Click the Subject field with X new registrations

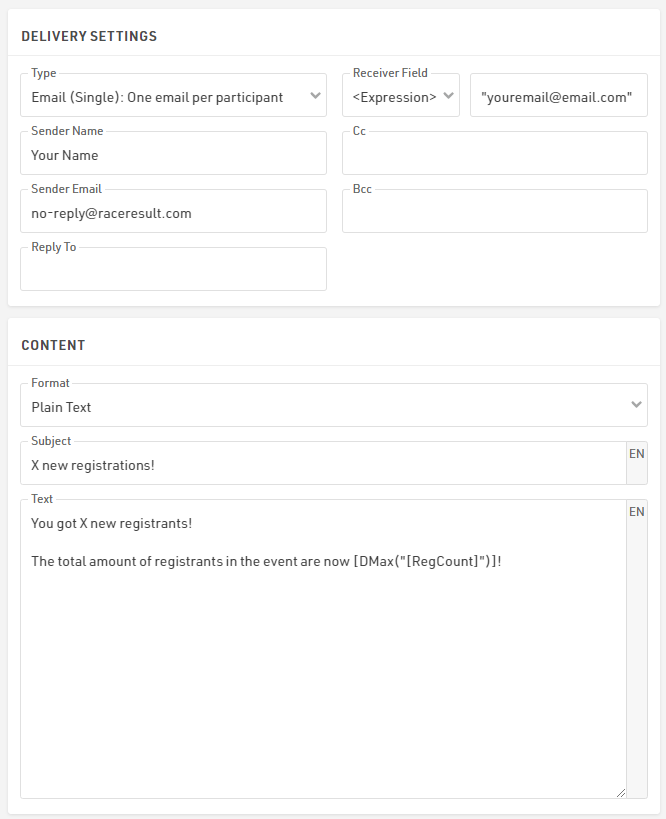point(323,463)
